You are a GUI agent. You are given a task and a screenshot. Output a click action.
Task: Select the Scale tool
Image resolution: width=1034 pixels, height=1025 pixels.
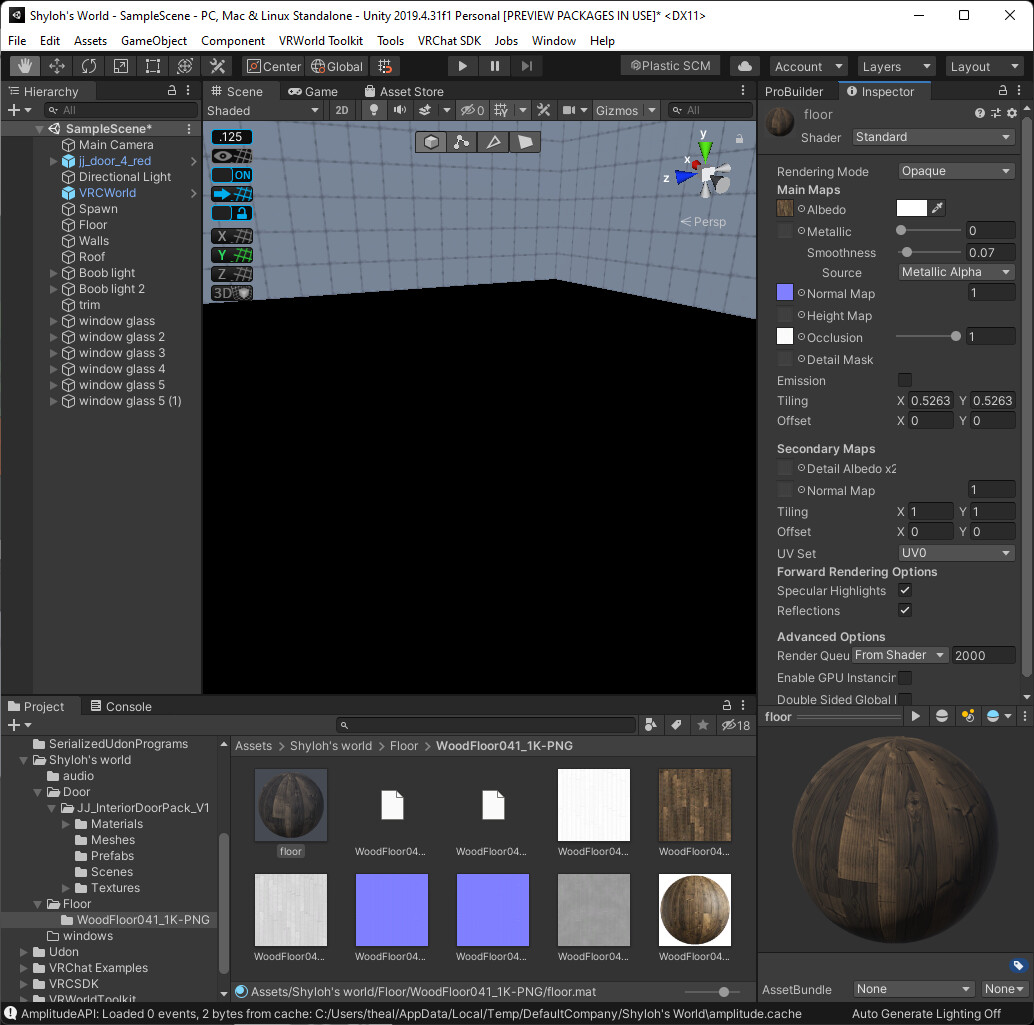[x=121, y=66]
